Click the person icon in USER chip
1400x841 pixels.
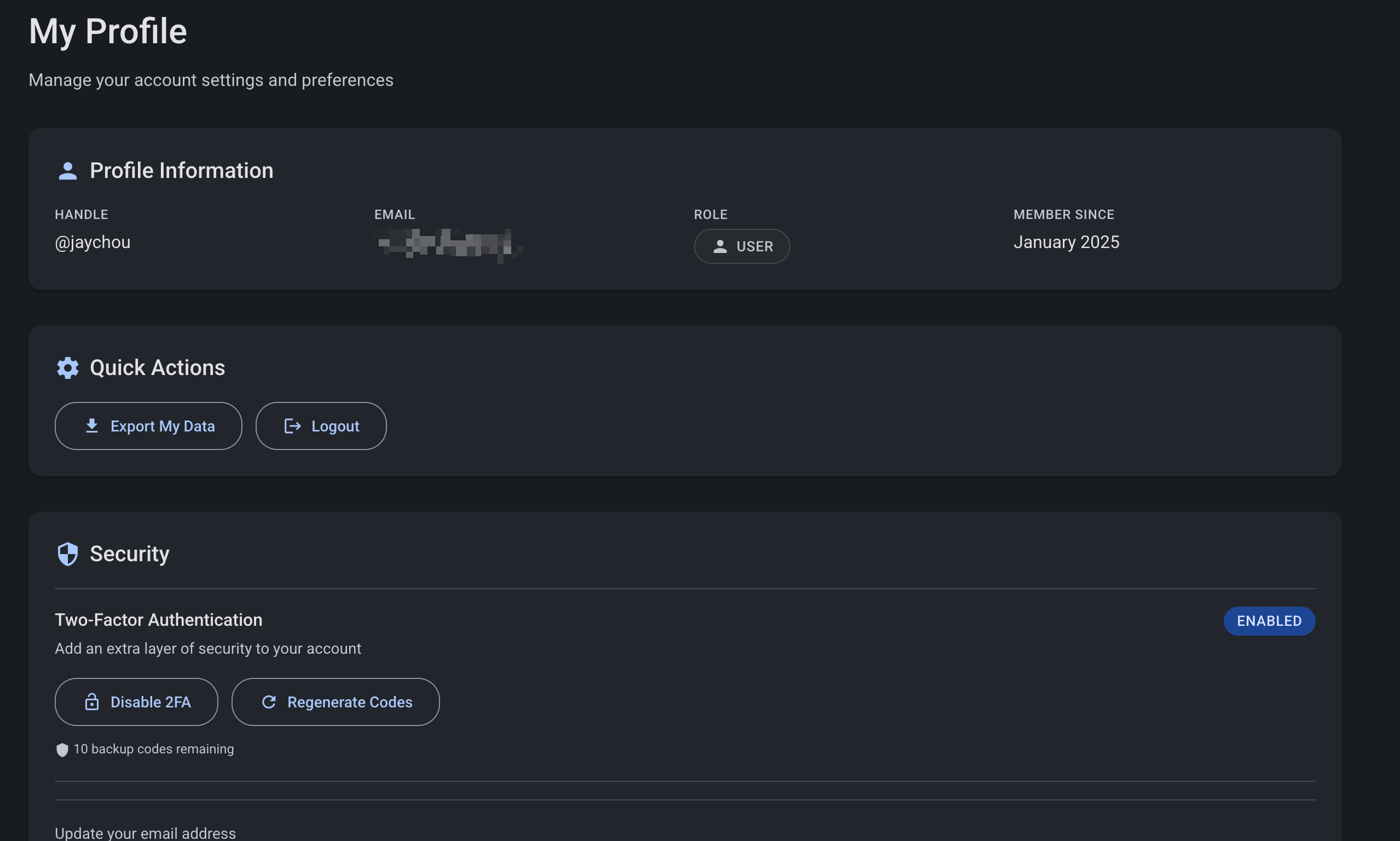click(x=720, y=246)
